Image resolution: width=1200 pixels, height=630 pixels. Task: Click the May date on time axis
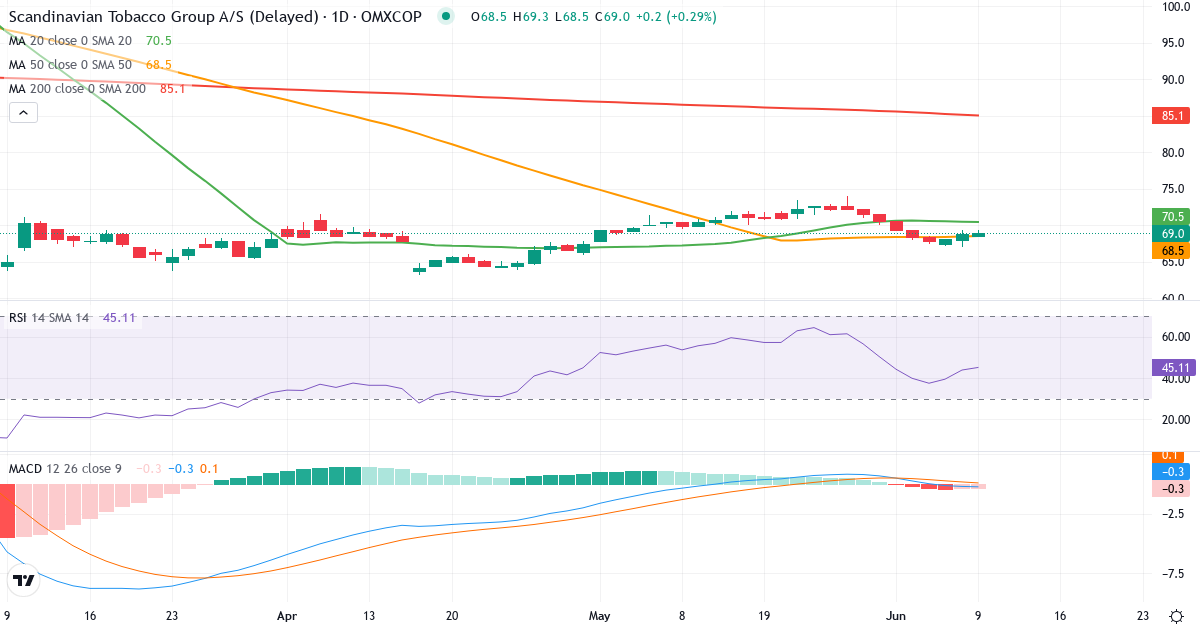click(600, 616)
